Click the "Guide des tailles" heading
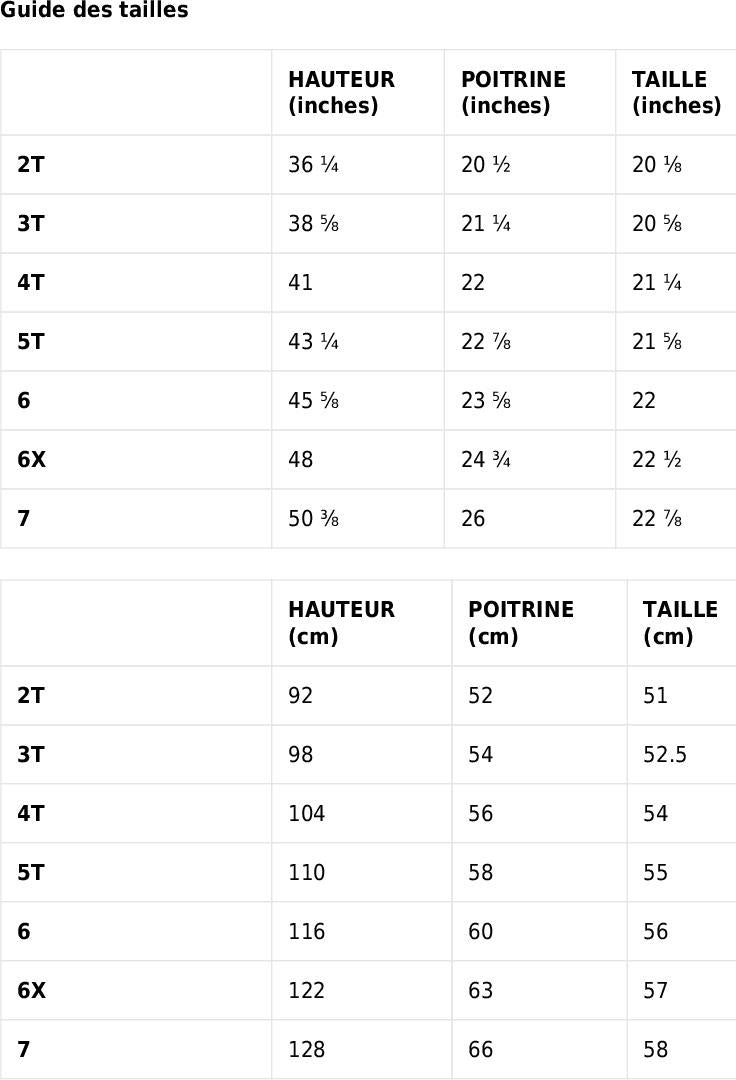Image resolution: width=736 pixels, height=1080 pixels. coord(94,11)
